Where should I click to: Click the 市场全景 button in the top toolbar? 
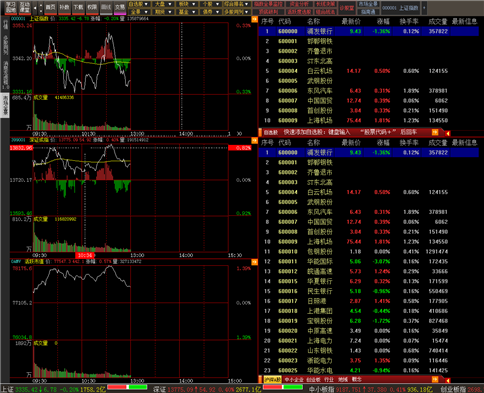368,4
